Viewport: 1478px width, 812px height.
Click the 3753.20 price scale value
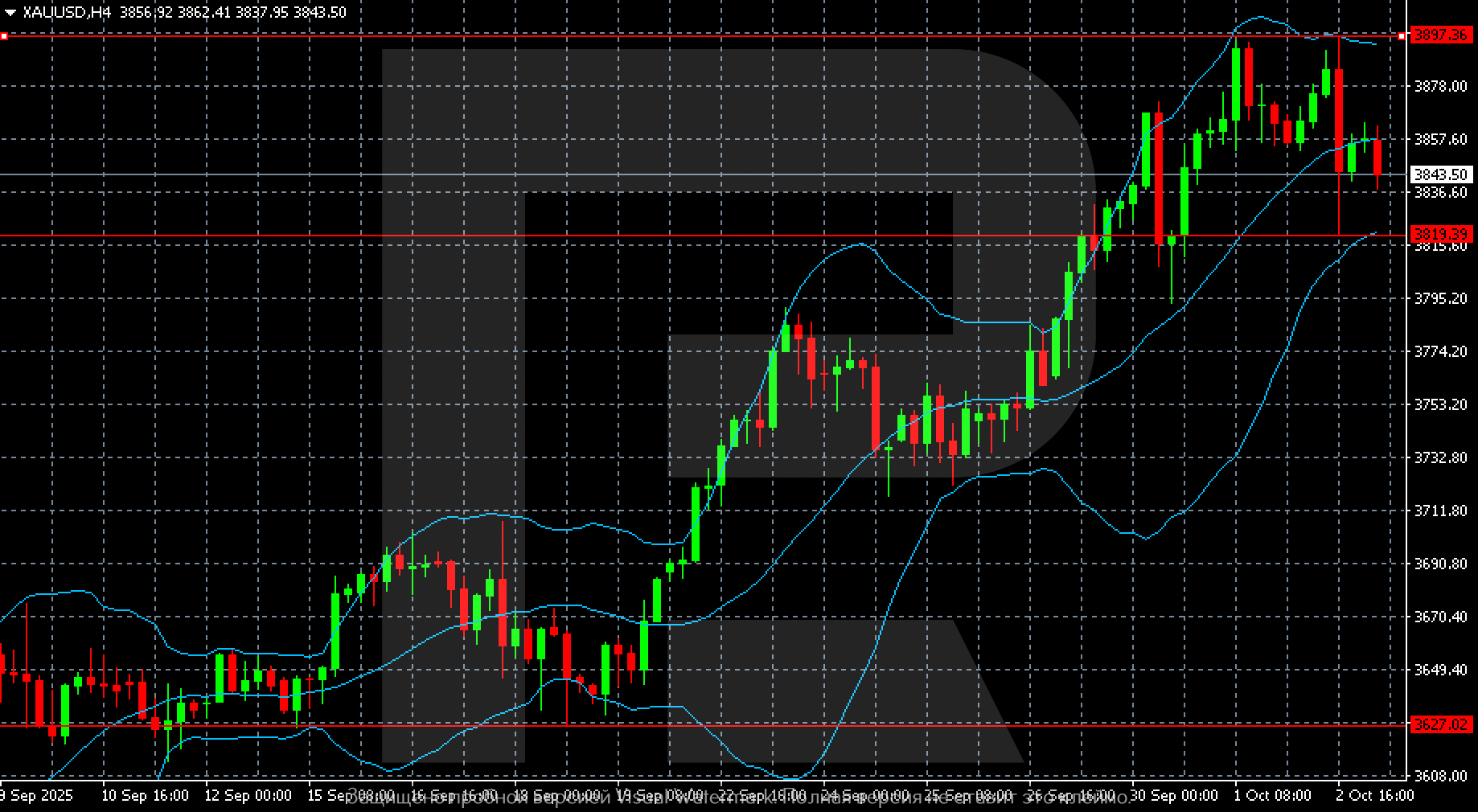[x=1440, y=404]
